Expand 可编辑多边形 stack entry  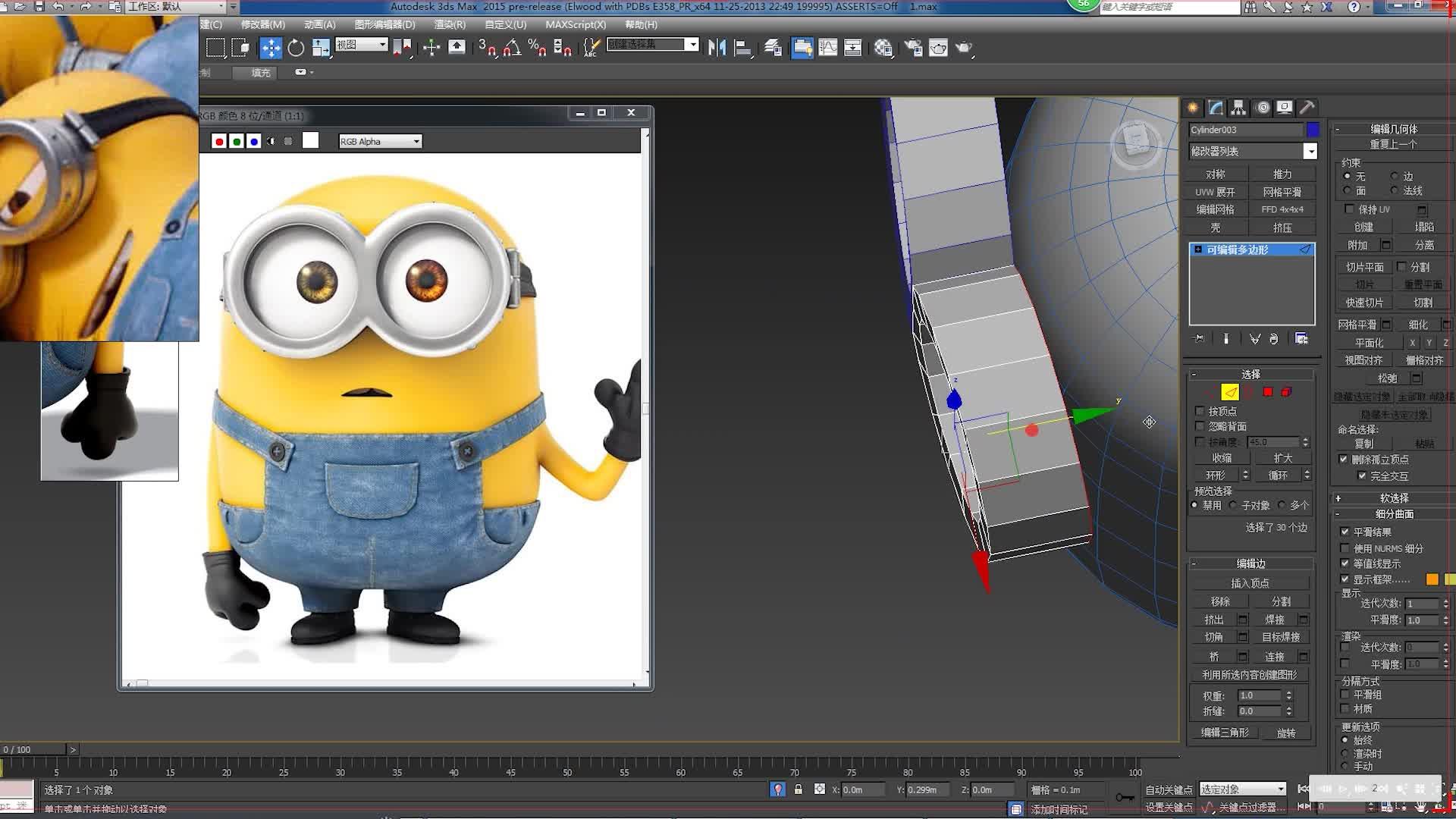[x=1198, y=249]
